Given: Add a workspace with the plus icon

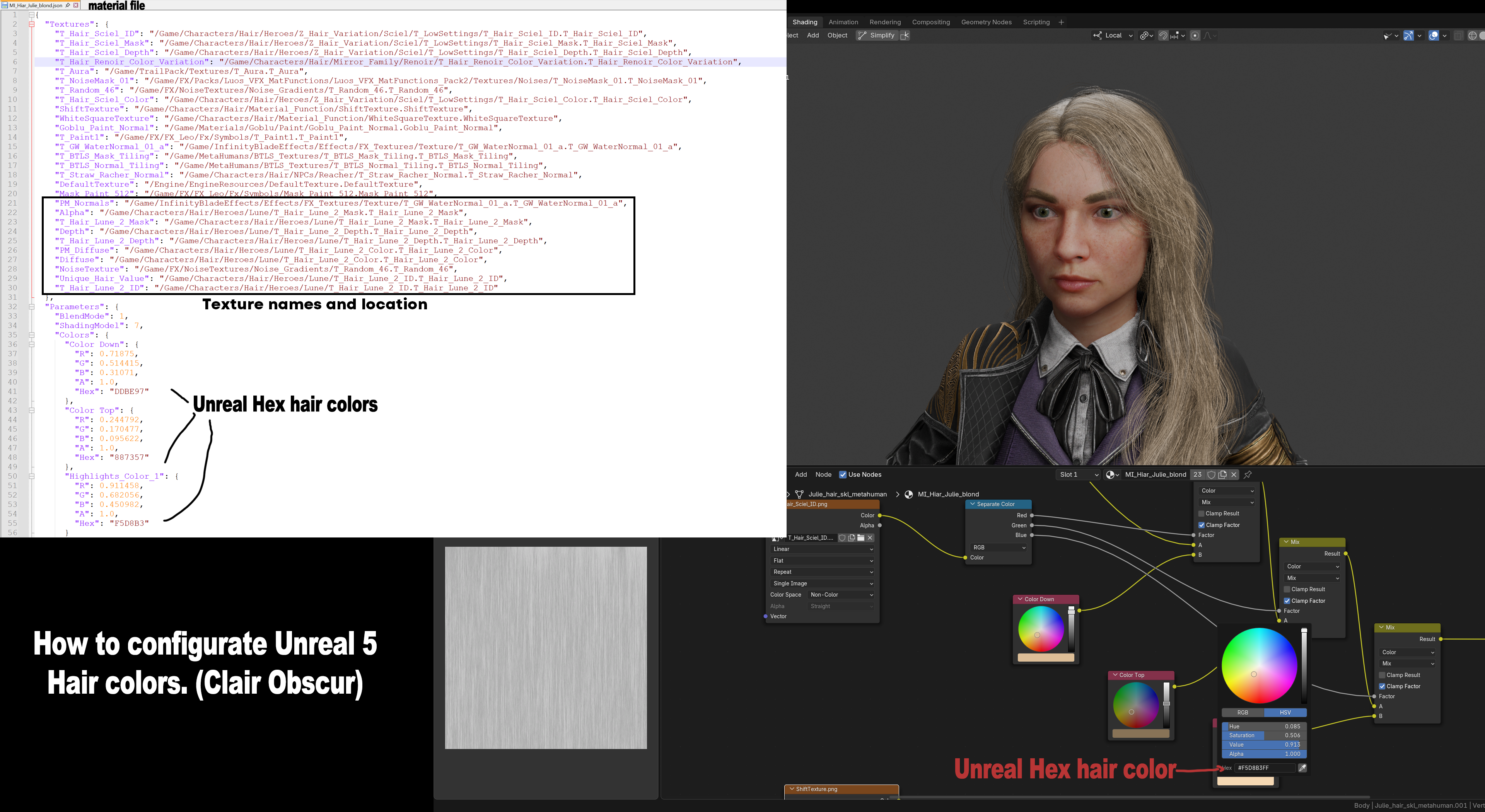Looking at the screenshot, I should 1061,22.
